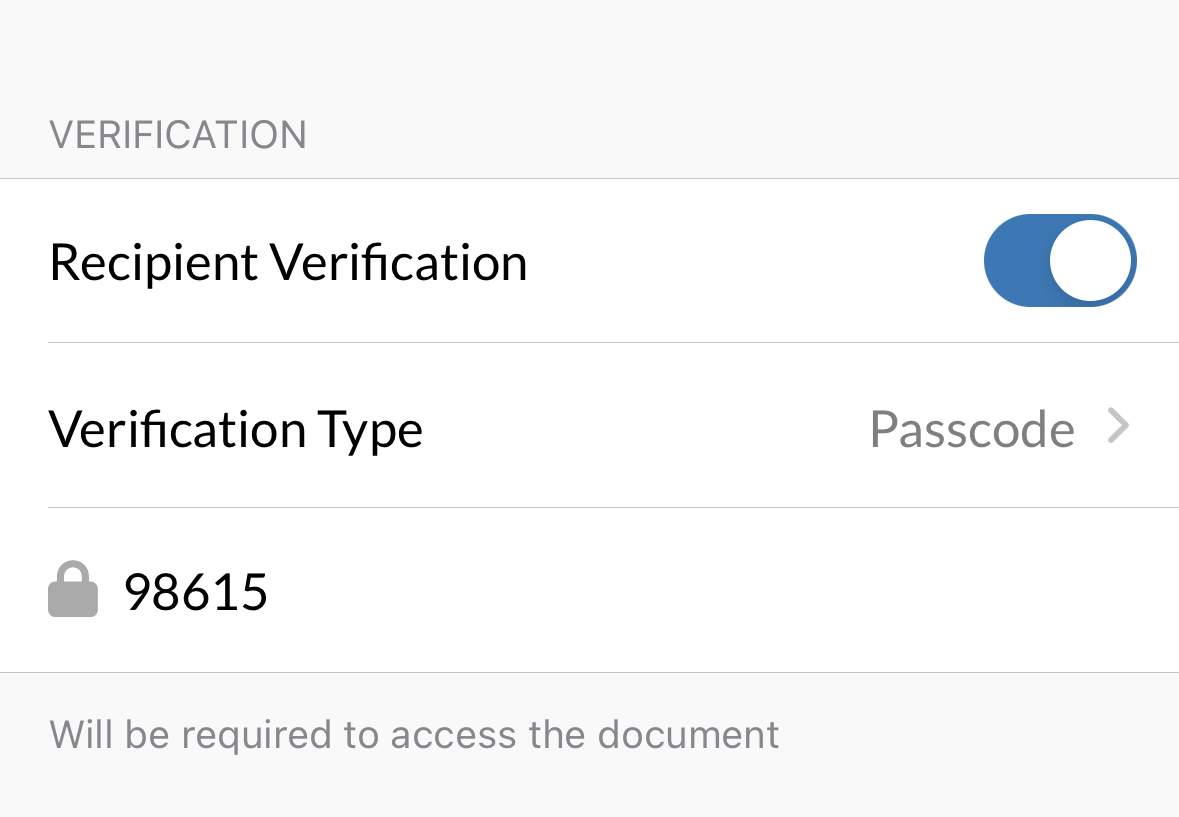Image resolution: width=1179 pixels, height=817 pixels.
Task: Open the Verification Type chevron arrow
Action: coord(1119,427)
